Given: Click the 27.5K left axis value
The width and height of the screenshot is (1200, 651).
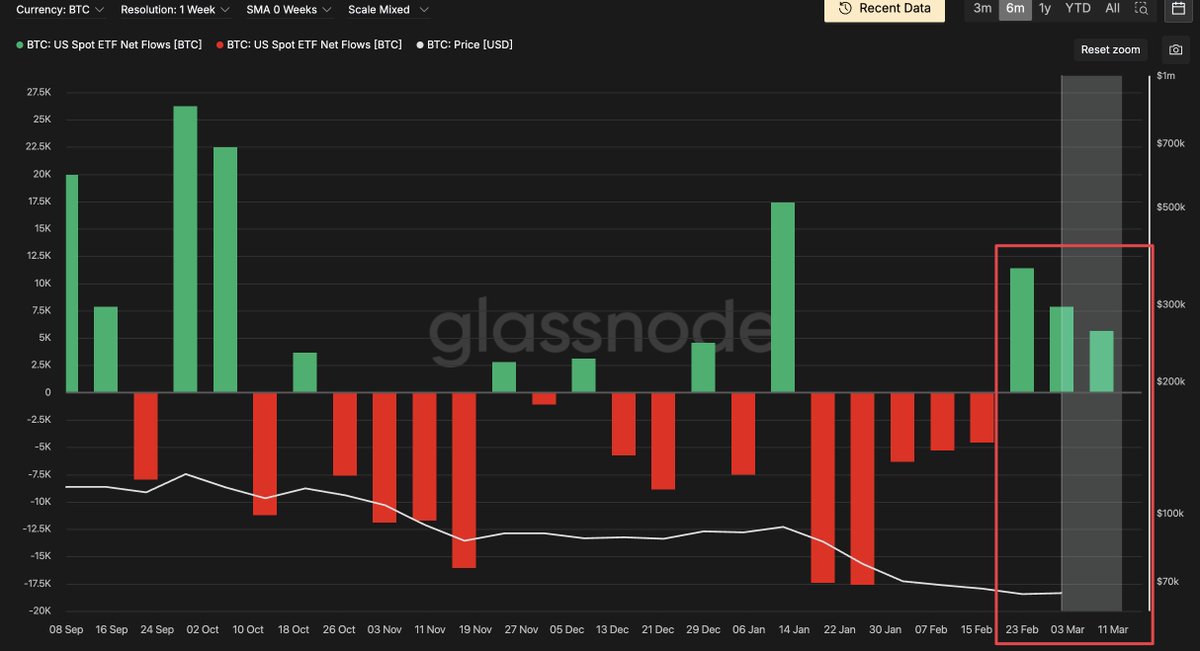Looking at the screenshot, I should click(38, 92).
